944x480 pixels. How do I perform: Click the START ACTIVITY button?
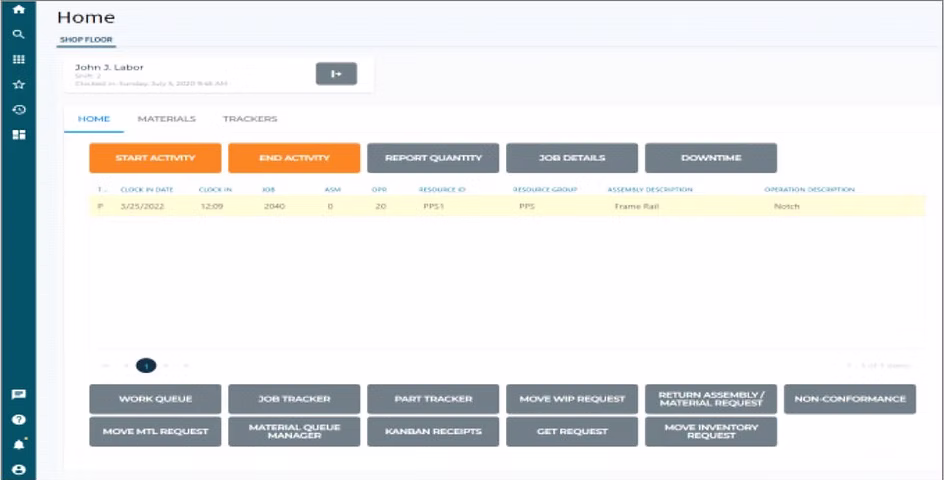tap(155, 158)
